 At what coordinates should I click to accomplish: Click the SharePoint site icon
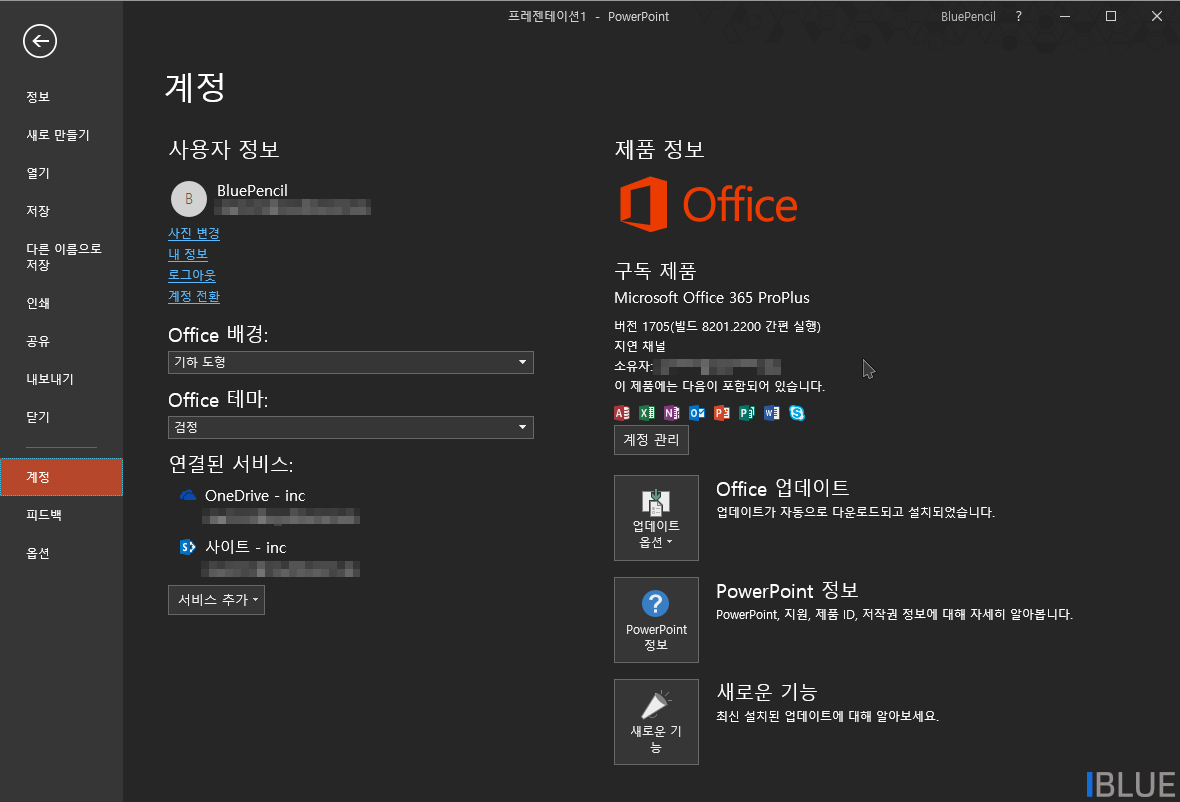tap(188, 547)
